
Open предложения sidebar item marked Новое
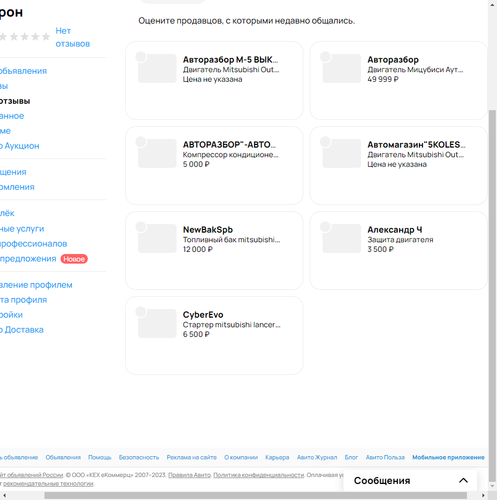[28, 259]
